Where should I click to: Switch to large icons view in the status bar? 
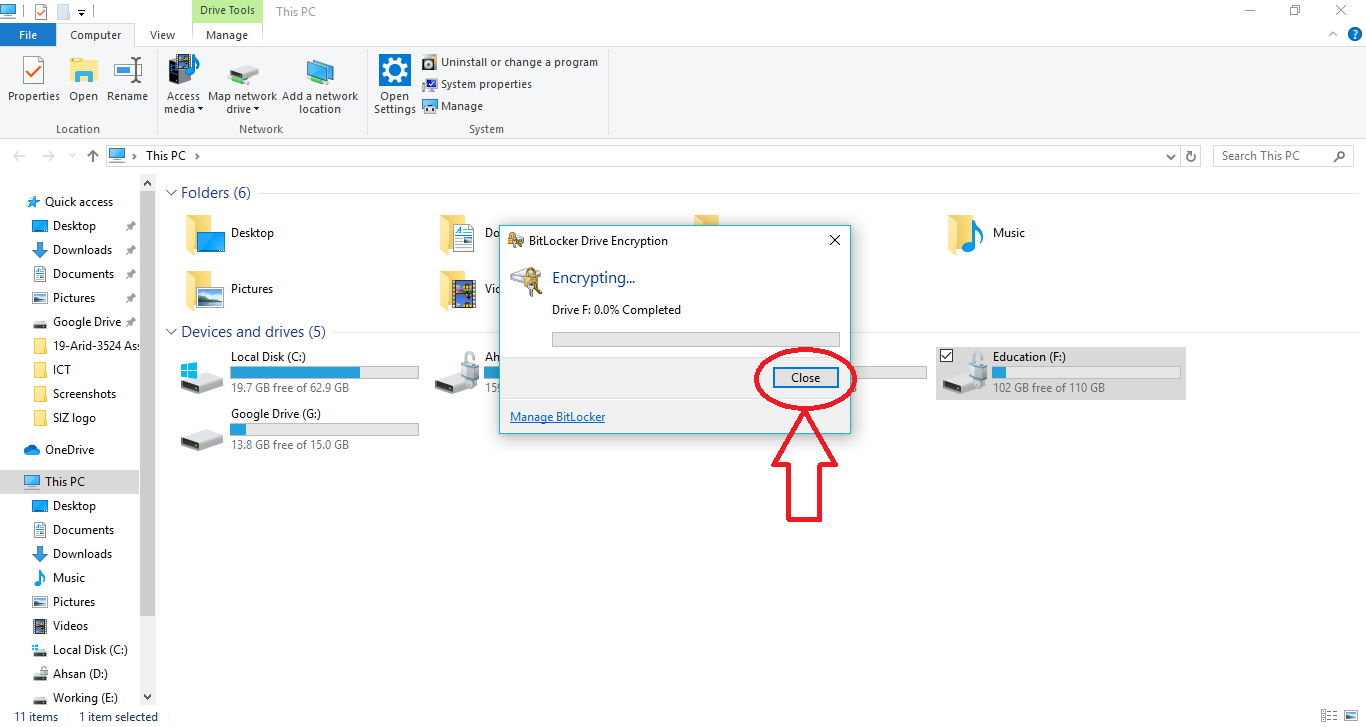click(x=1349, y=716)
